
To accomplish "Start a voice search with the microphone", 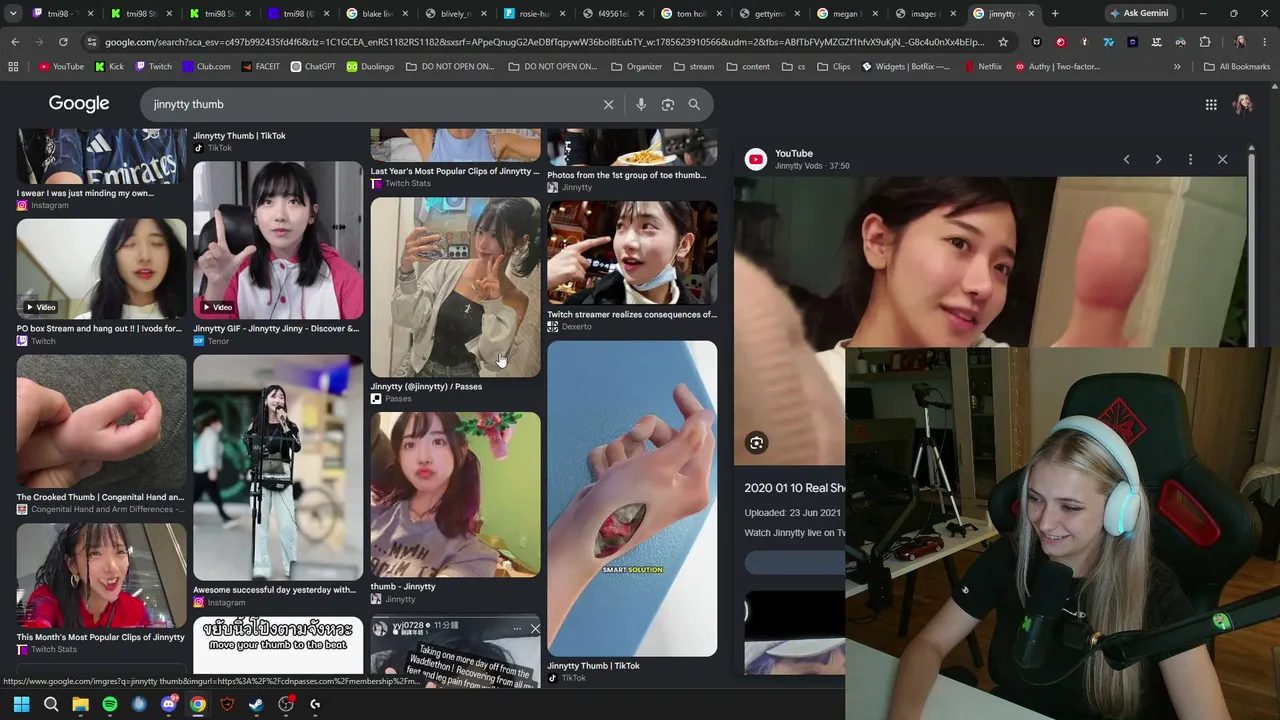I will click(x=641, y=104).
